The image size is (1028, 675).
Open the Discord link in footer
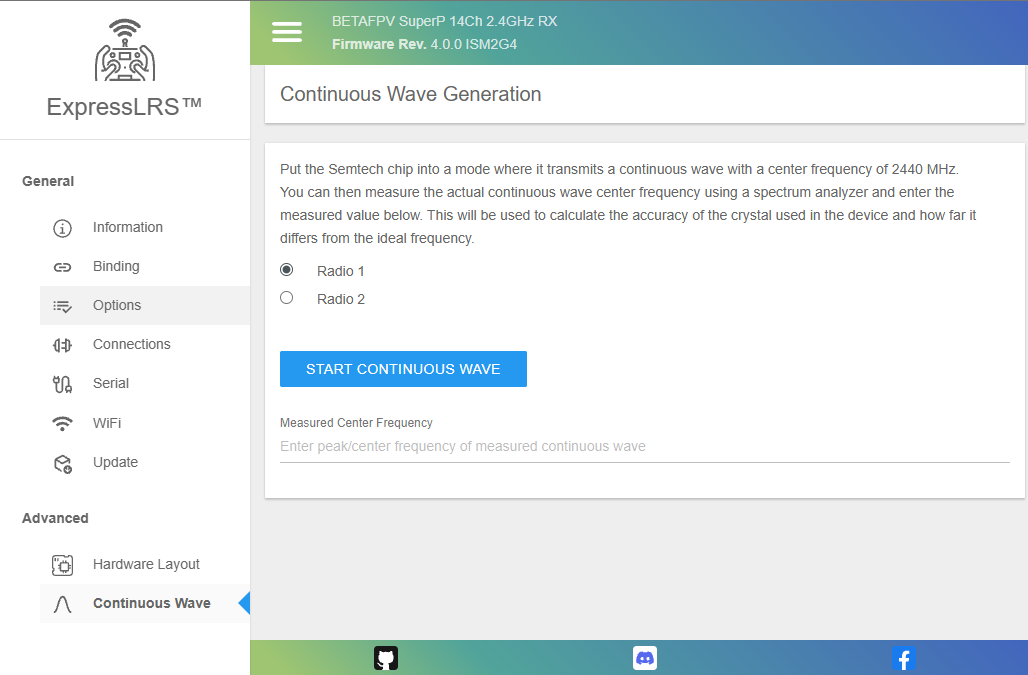645,658
